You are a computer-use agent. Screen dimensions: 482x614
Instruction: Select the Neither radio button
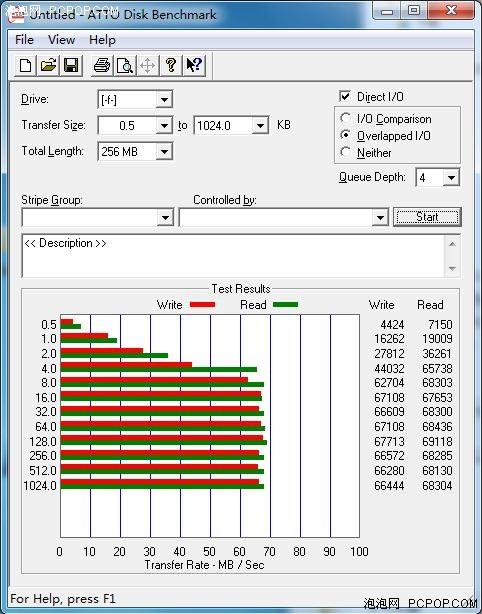click(x=345, y=152)
